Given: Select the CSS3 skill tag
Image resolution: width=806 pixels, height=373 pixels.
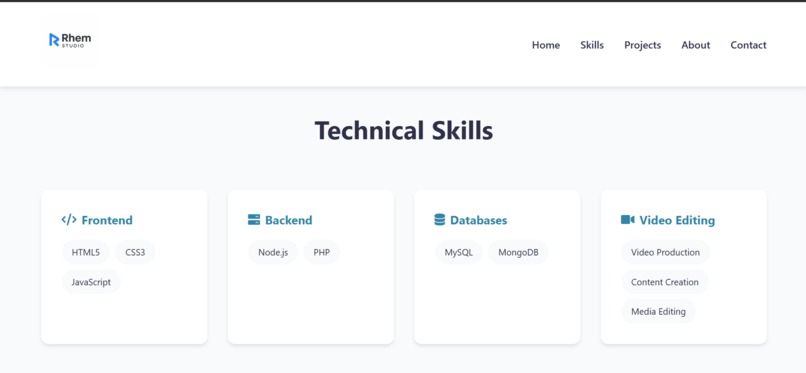Looking at the screenshot, I should [135, 252].
